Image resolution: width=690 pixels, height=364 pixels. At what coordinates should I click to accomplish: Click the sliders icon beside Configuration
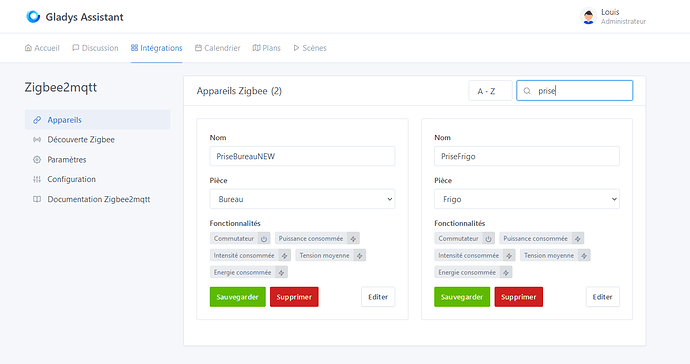(37, 179)
